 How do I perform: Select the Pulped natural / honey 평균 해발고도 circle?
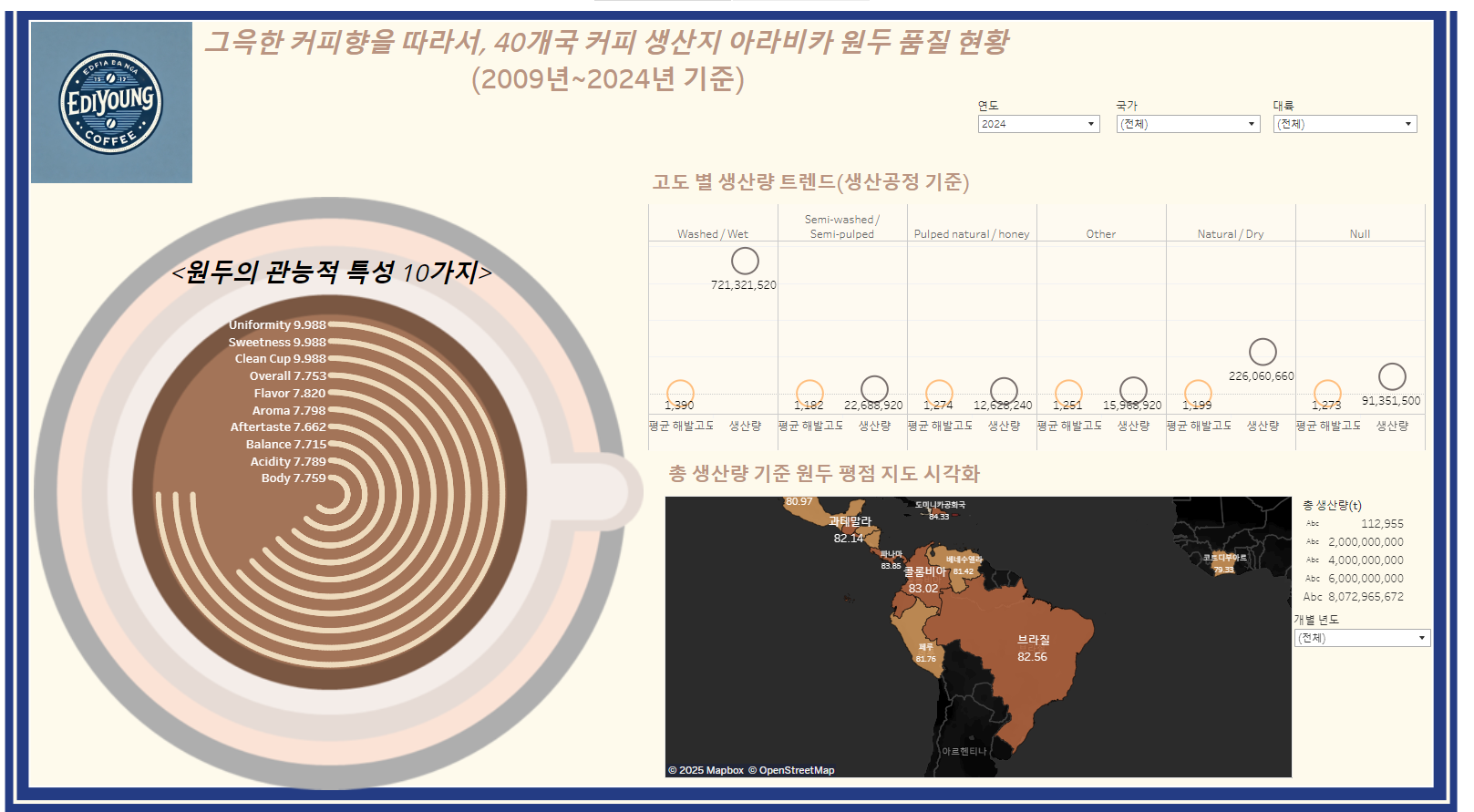click(x=939, y=393)
